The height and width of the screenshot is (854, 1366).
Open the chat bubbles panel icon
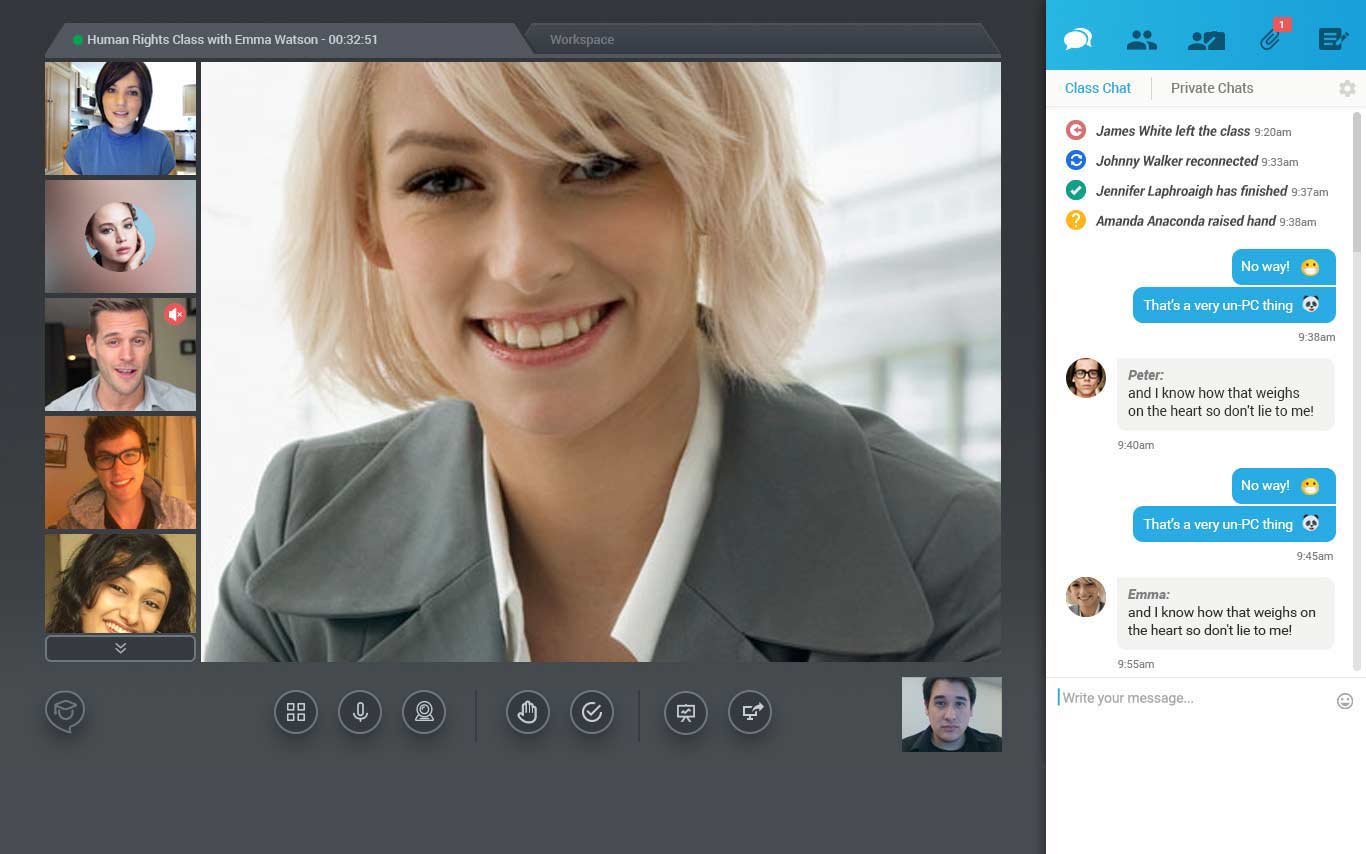tap(1077, 39)
